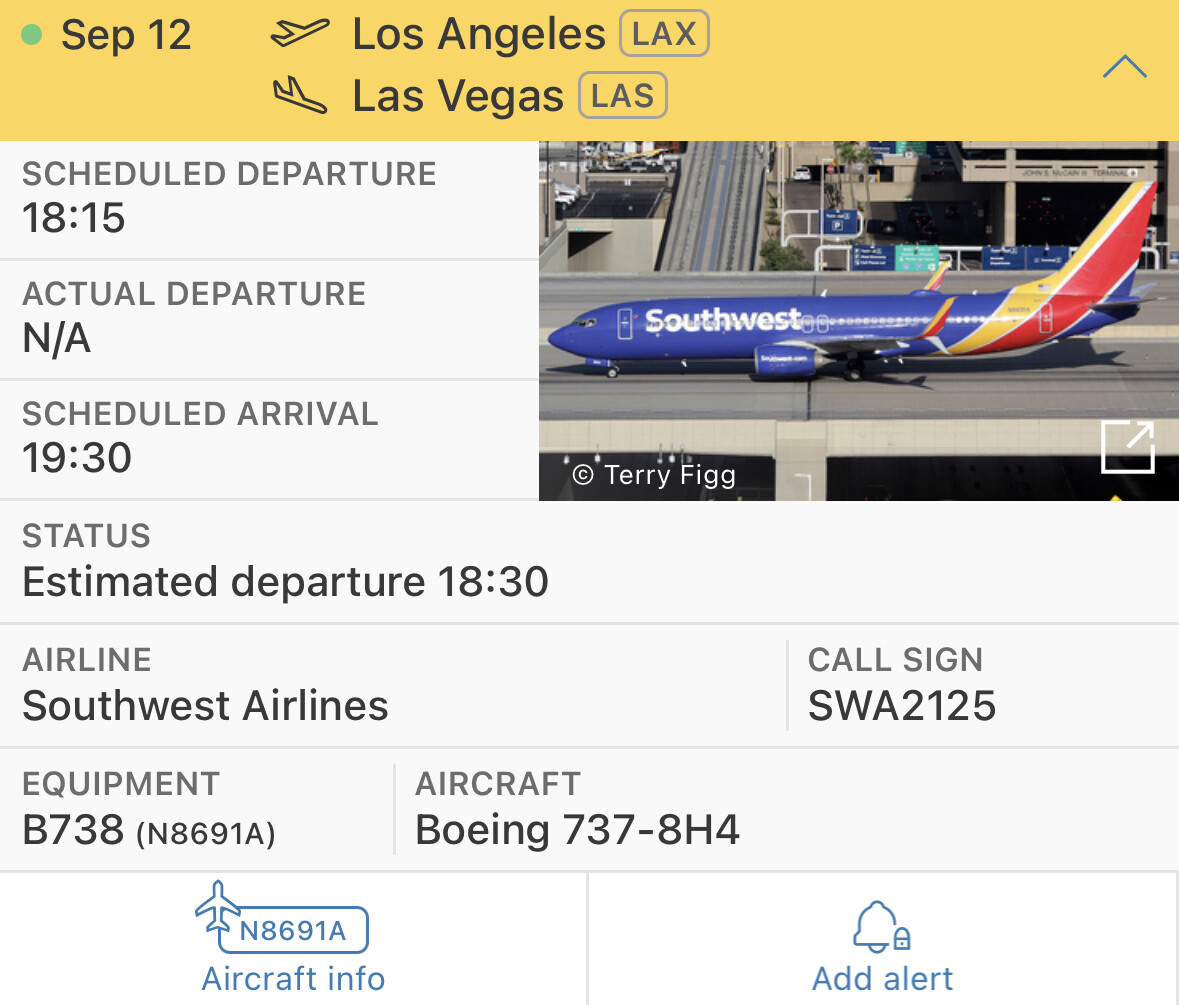1179x1005 pixels.
Task: Tap the Southwest Airlines airline name
Action: coord(205,706)
